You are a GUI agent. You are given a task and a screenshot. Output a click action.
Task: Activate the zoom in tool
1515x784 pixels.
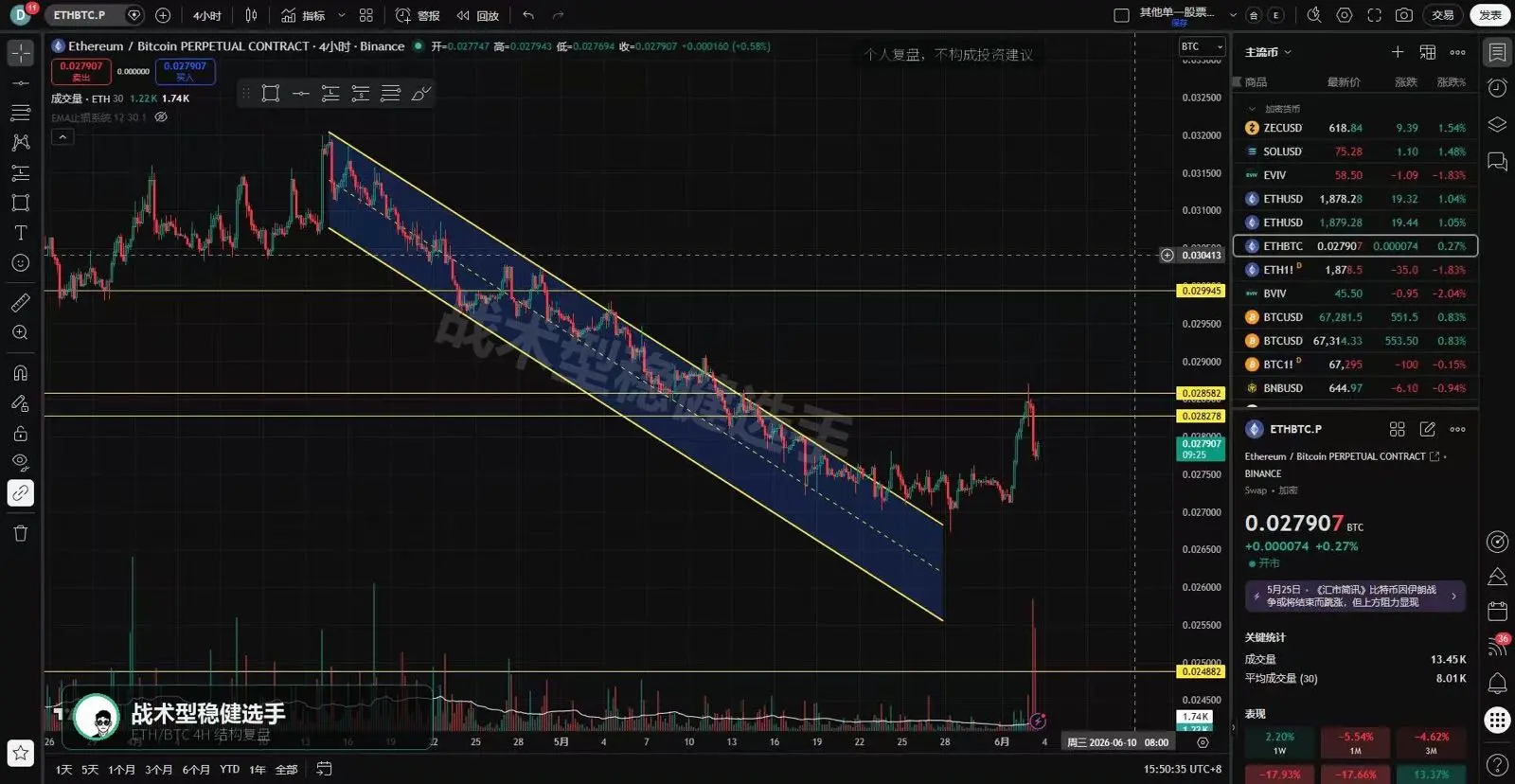point(20,333)
